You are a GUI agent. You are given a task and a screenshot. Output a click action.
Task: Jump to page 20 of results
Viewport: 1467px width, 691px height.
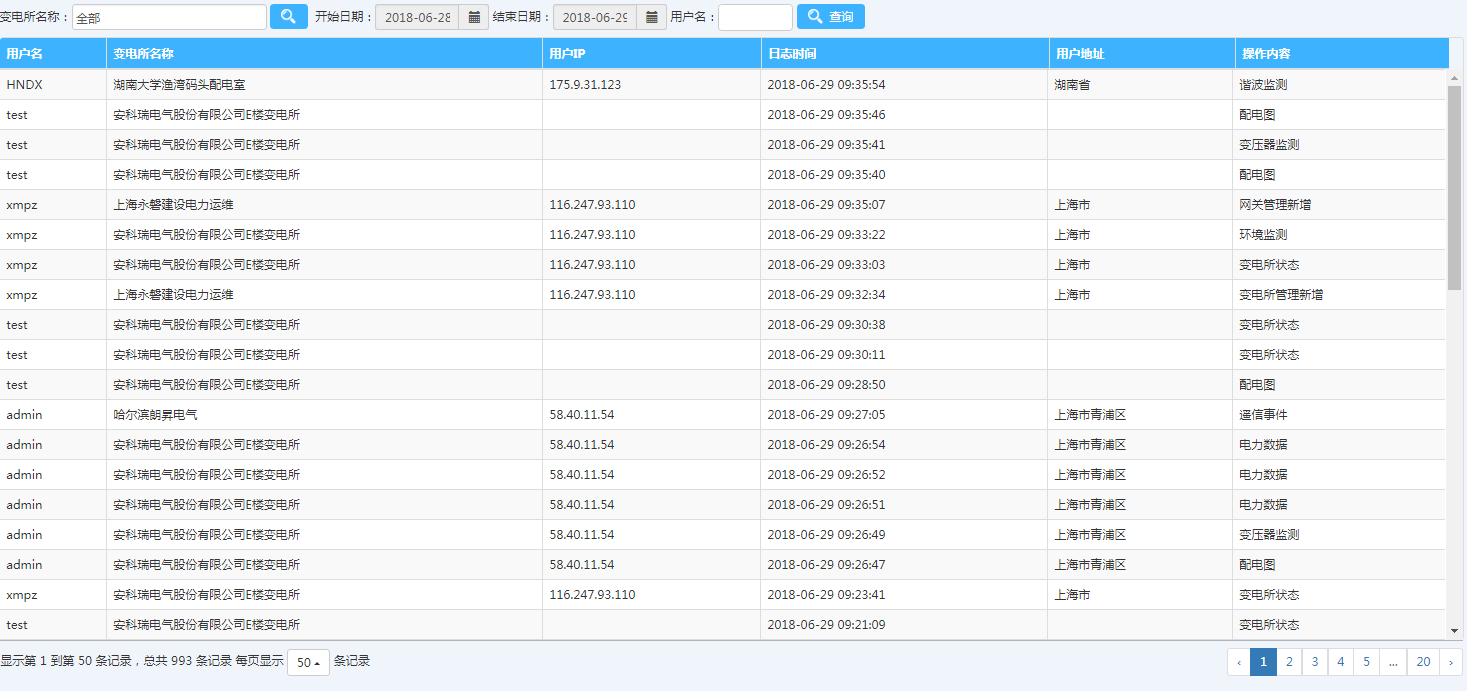[x=1422, y=662]
